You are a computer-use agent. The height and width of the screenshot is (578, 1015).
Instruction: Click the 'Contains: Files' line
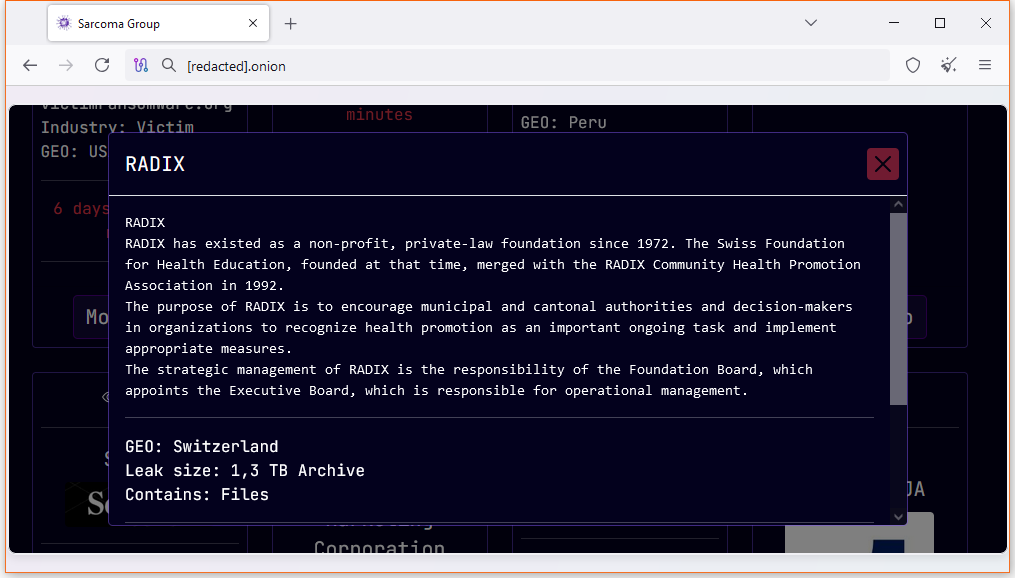(x=197, y=495)
